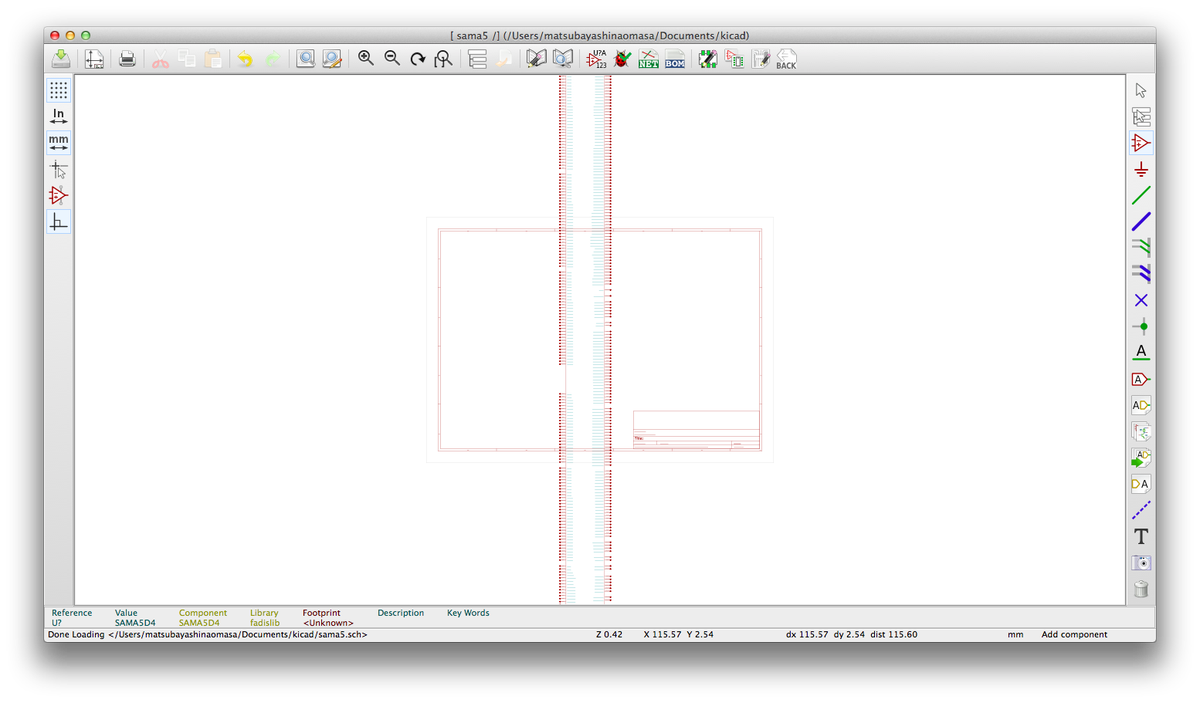Select the arrow pointer tool
Image resolution: width=1200 pixels, height=703 pixels.
(x=1141, y=90)
